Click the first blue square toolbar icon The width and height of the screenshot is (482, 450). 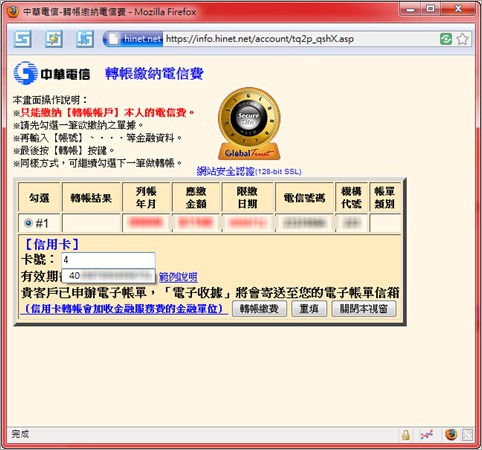point(23,39)
